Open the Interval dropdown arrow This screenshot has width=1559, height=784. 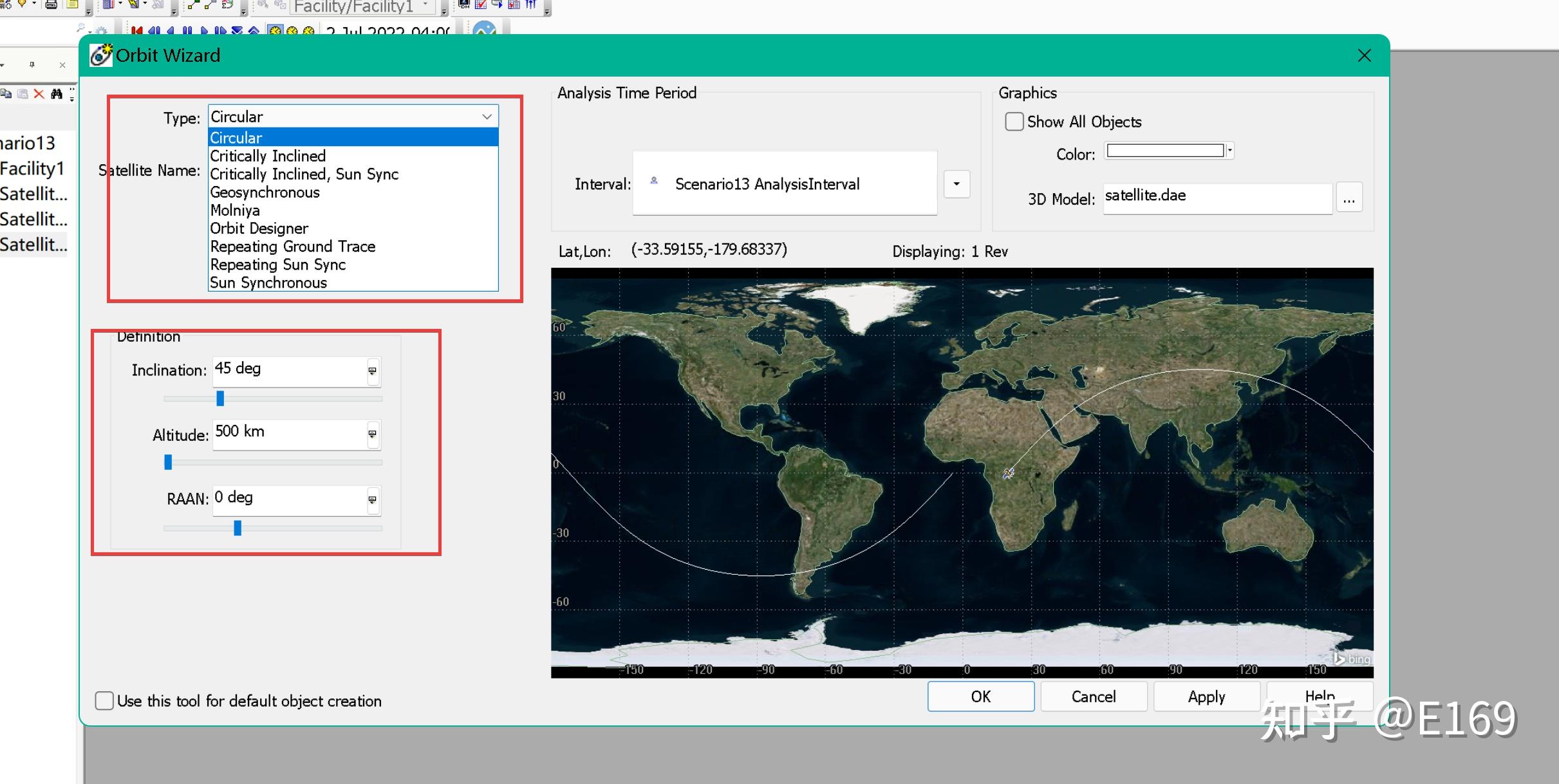click(x=956, y=184)
